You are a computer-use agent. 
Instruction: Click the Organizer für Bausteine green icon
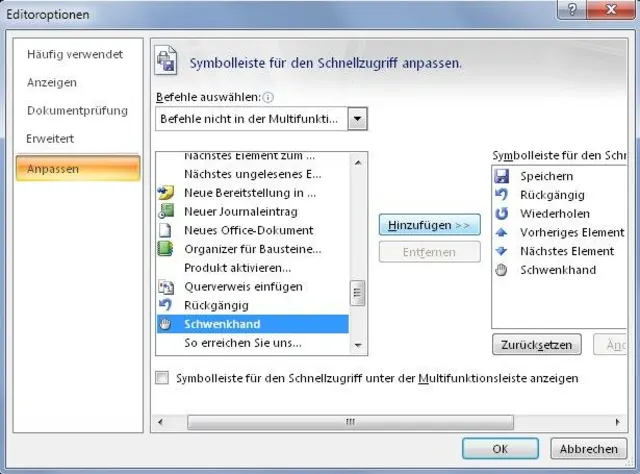click(x=165, y=249)
